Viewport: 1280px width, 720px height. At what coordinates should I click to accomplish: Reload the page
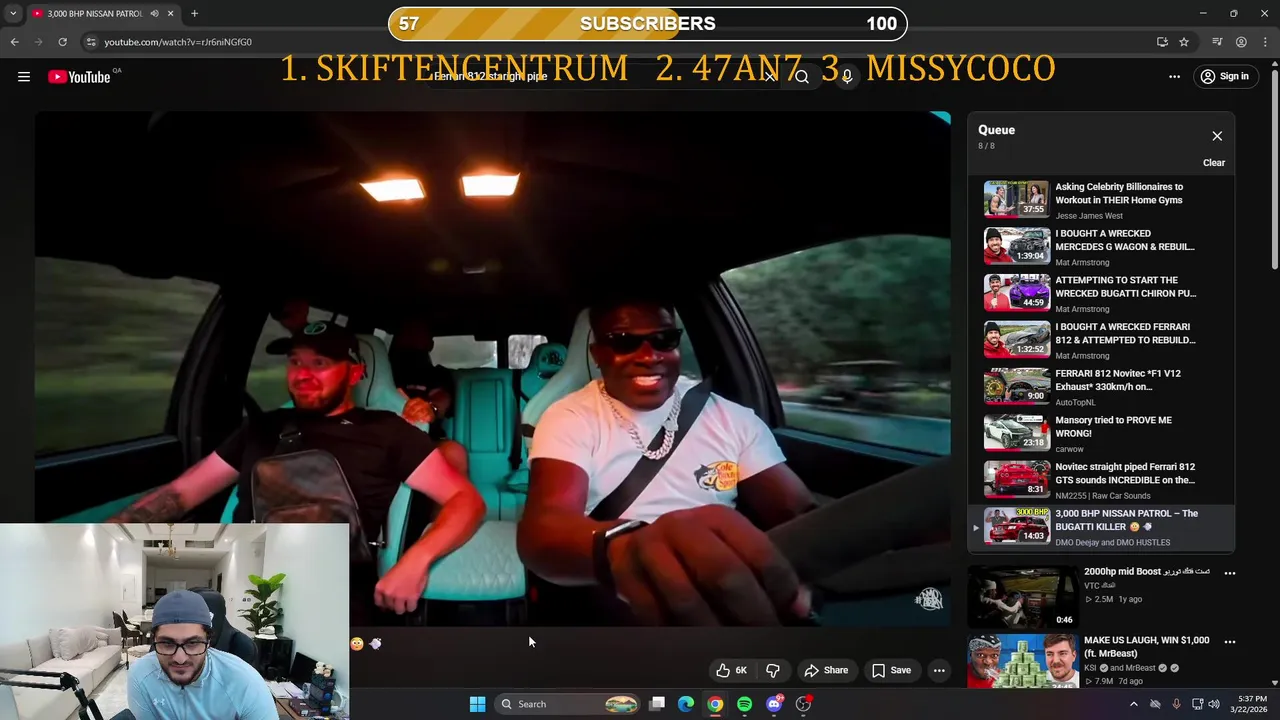tap(62, 42)
